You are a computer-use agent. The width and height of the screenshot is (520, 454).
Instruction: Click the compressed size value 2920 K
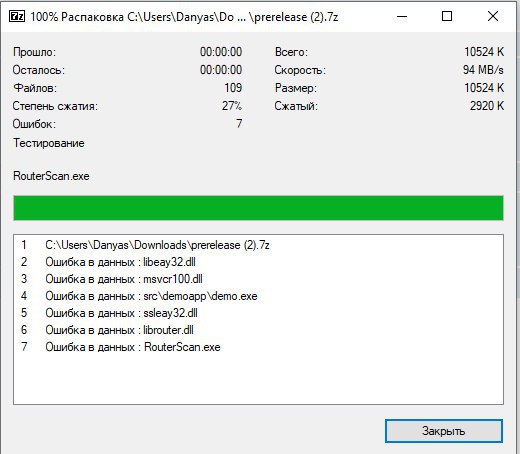[x=487, y=106]
